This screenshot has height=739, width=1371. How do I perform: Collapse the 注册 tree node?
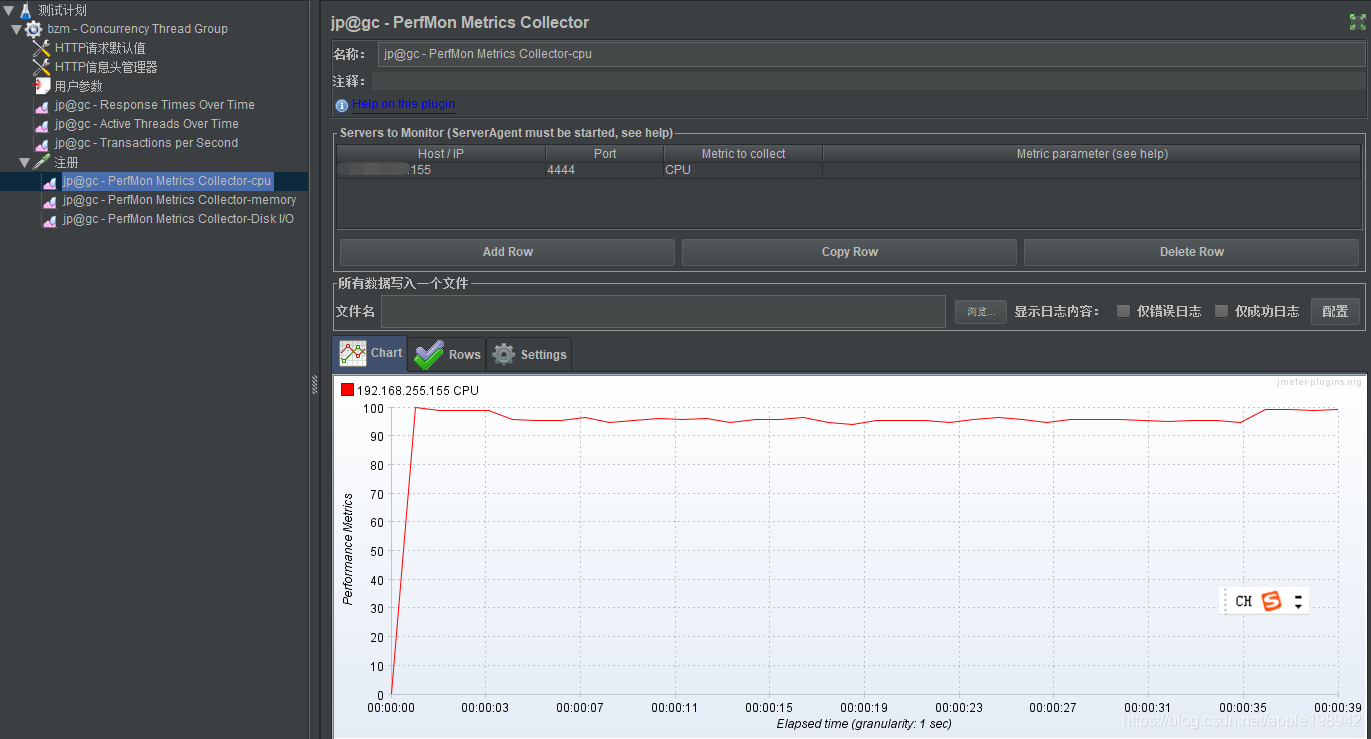click(24, 162)
